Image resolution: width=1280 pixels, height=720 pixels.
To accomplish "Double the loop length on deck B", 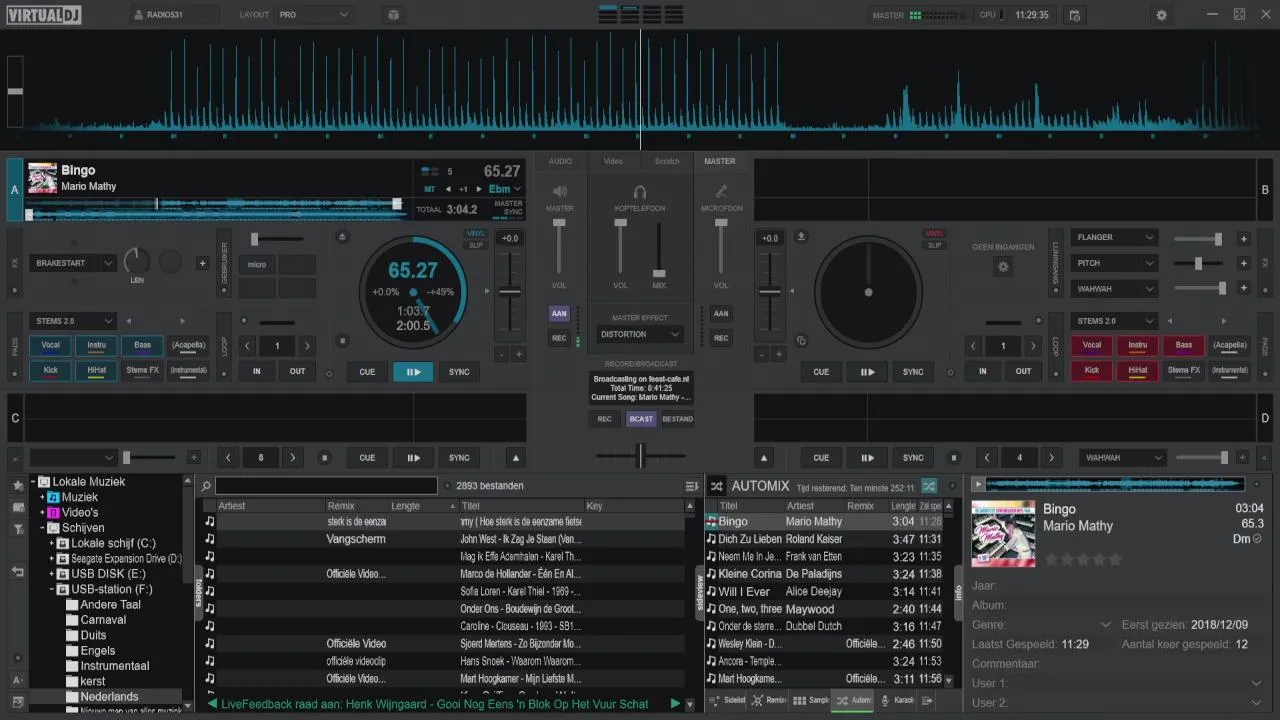I will pos(1033,346).
